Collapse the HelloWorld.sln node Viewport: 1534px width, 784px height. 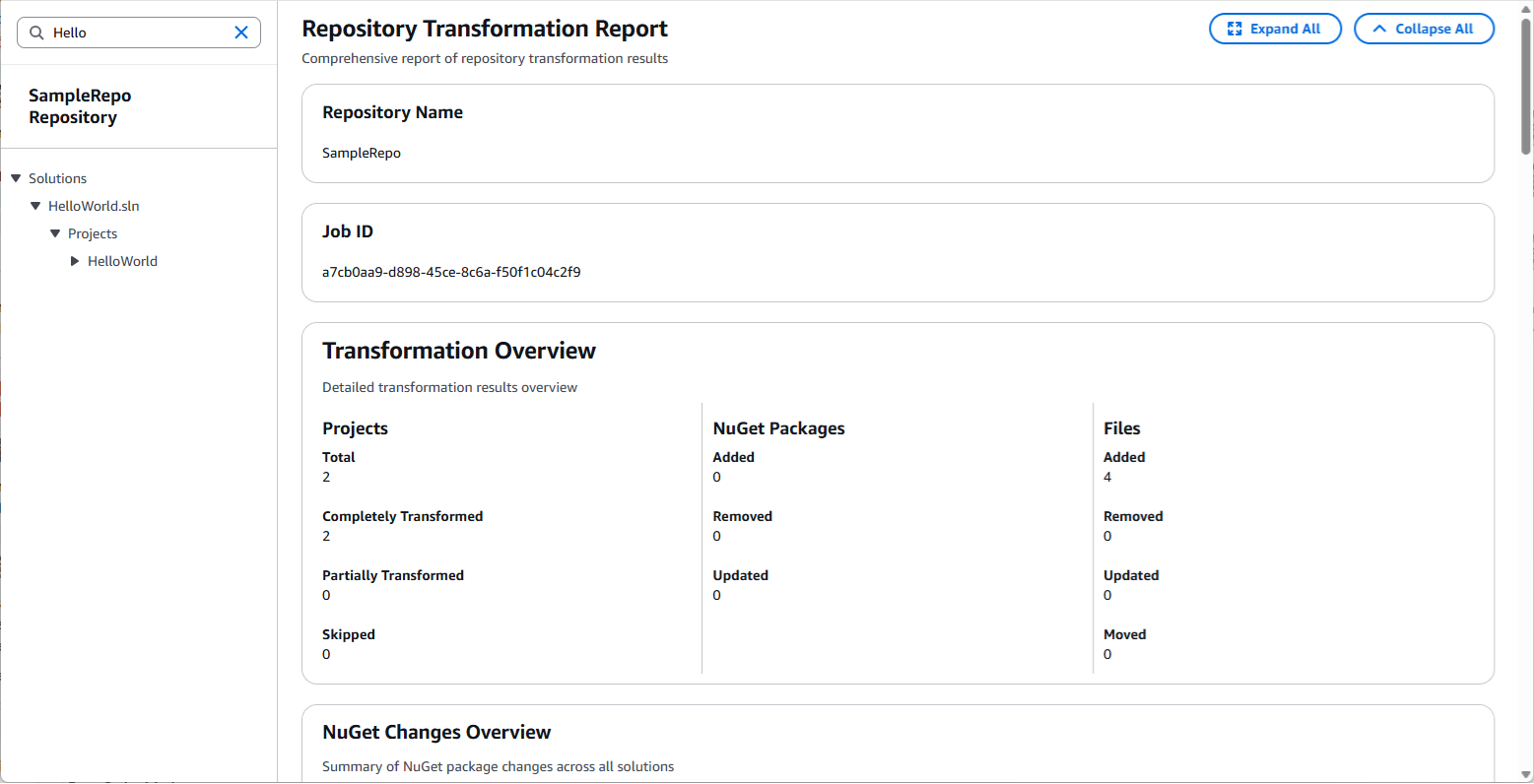(x=35, y=206)
